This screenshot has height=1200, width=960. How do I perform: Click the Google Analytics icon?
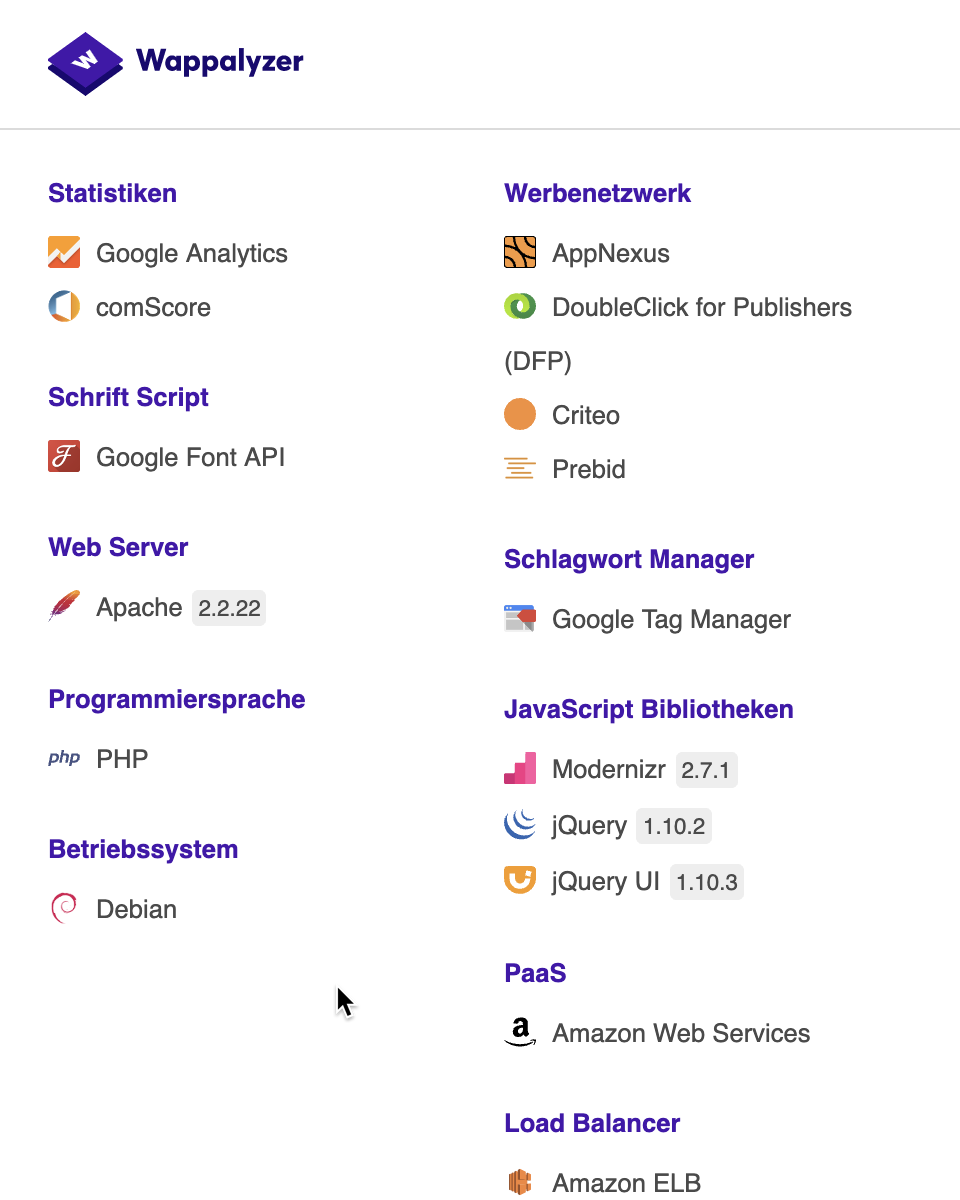tap(64, 253)
